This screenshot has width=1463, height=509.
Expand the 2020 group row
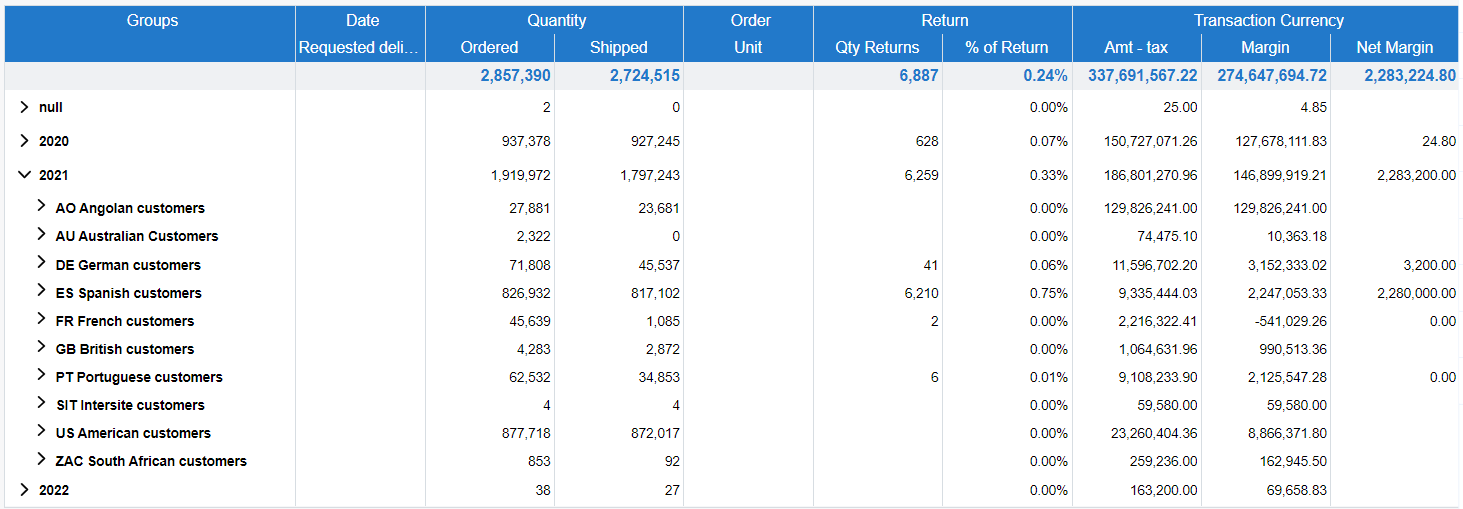(24, 141)
